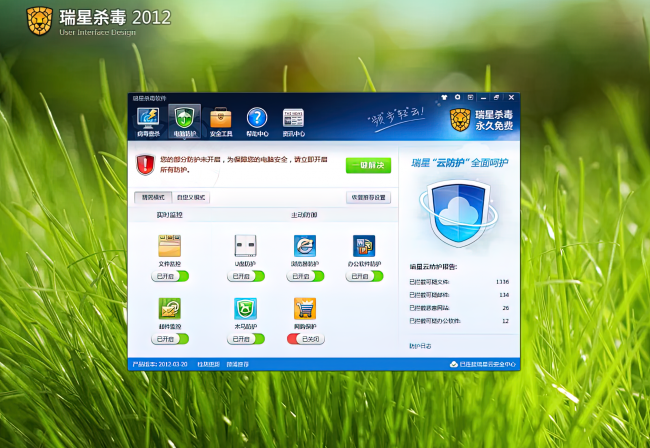650x448 pixels.
Task: Click the intercepted office software count 12
Action: pos(505,321)
